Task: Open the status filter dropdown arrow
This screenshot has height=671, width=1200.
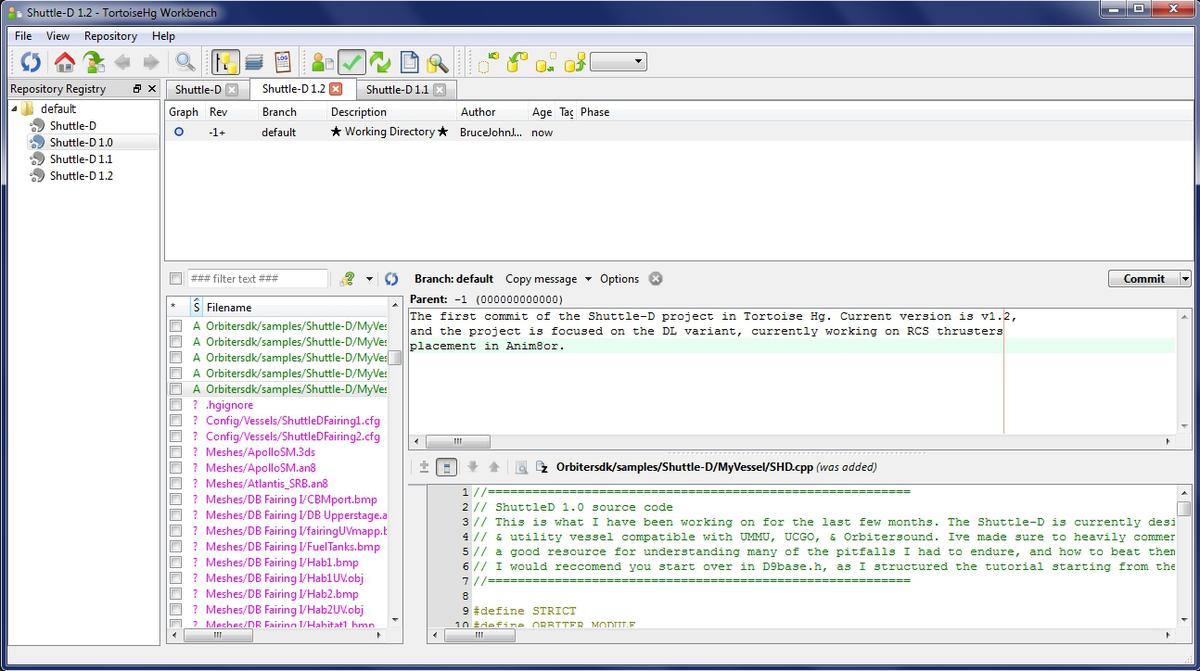Action: [x=369, y=279]
